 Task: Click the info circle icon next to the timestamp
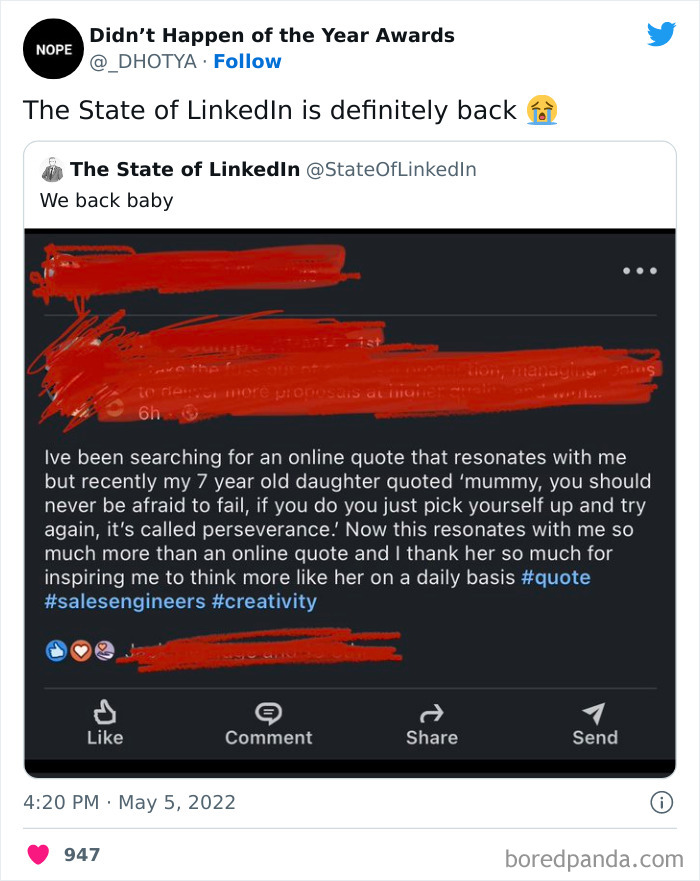tap(662, 802)
